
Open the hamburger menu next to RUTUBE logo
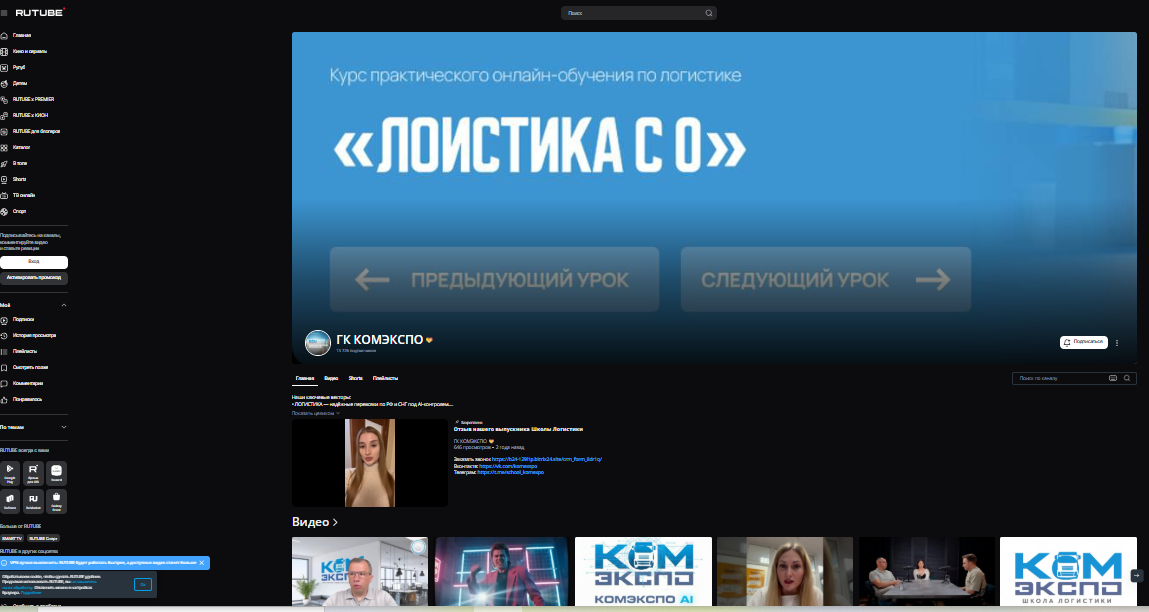point(4,12)
